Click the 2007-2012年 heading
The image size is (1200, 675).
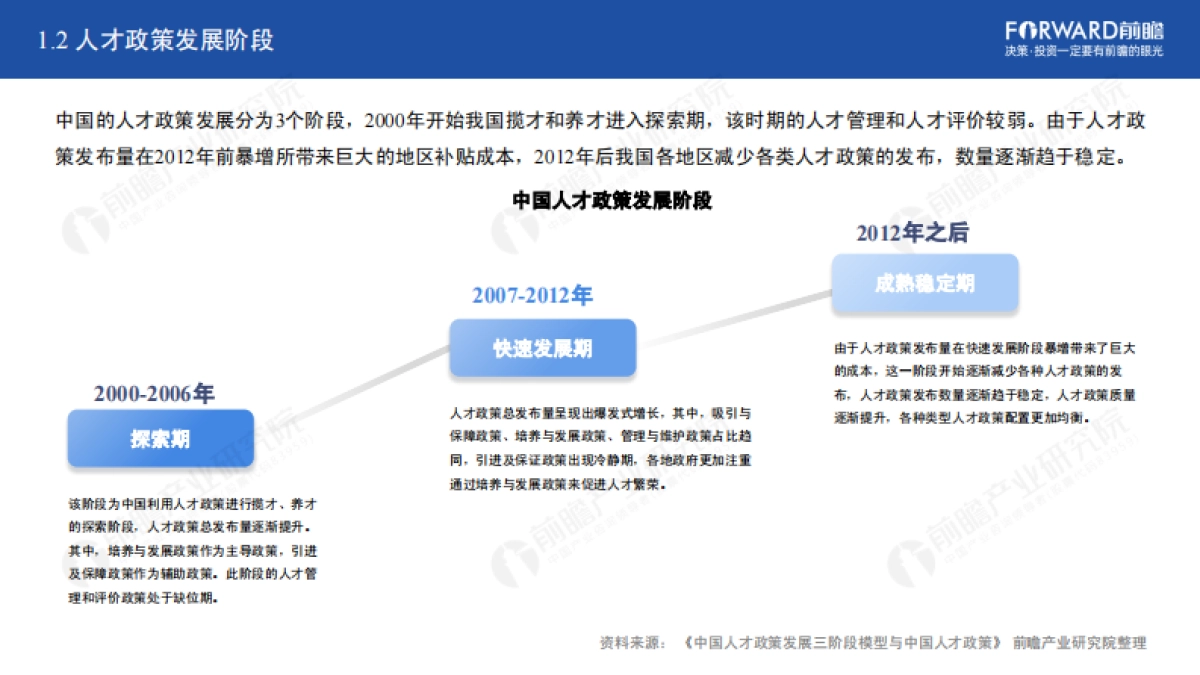[x=532, y=296]
